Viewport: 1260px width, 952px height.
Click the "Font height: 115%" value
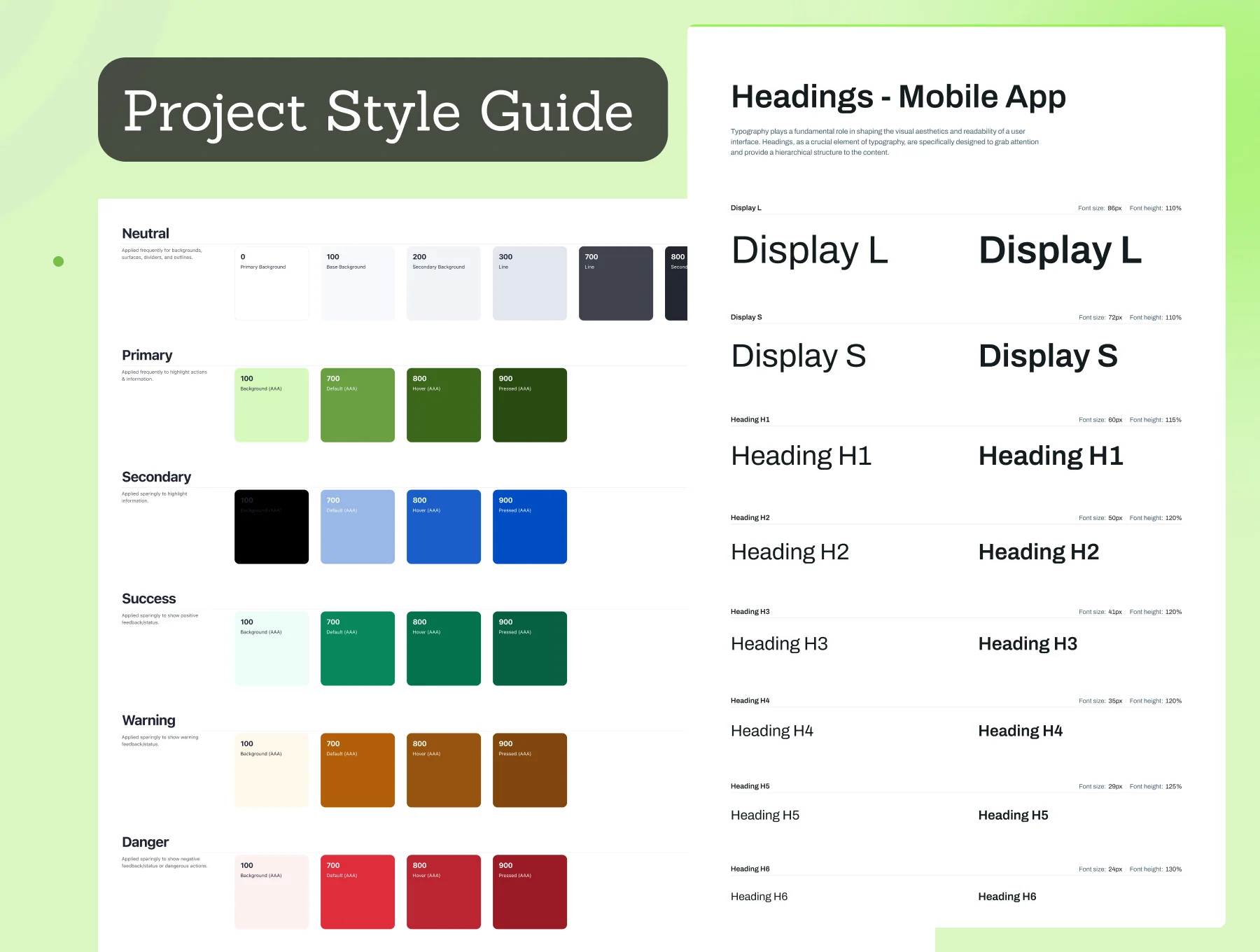tap(1156, 420)
